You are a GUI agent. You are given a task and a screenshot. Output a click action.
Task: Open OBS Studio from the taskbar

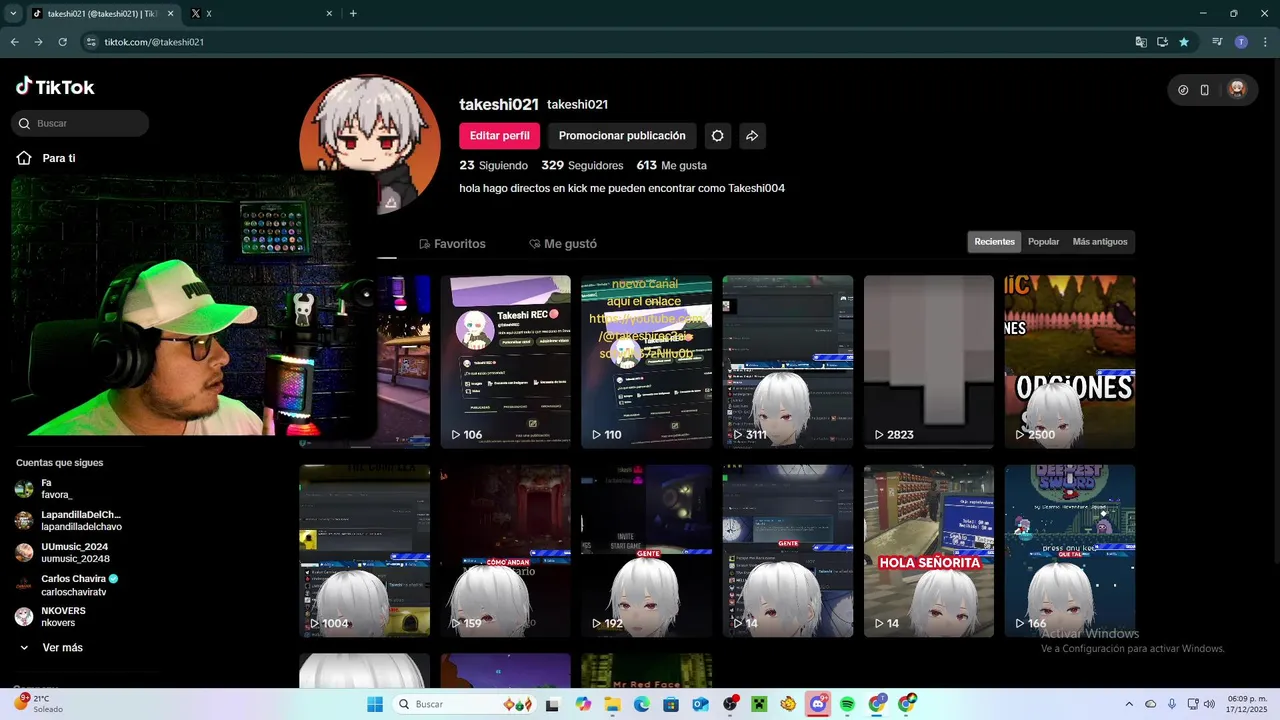(x=730, y=704)
